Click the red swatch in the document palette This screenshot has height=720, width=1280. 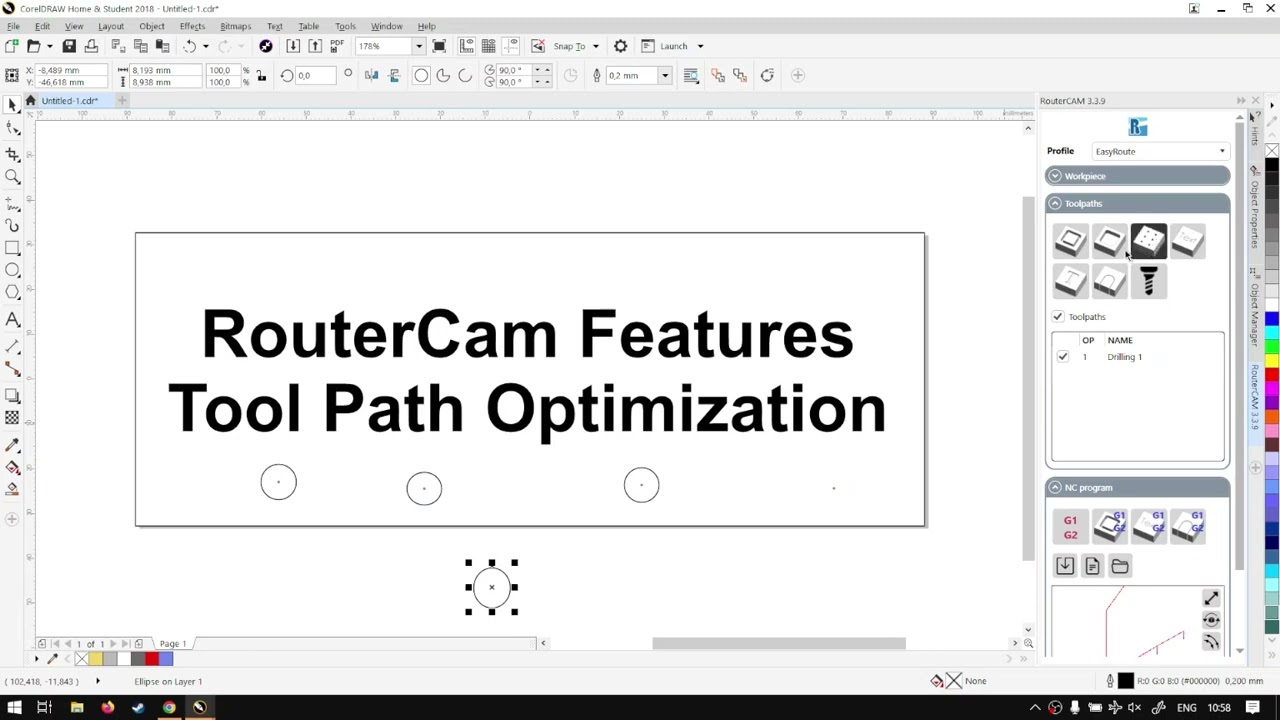coord(152,658)
